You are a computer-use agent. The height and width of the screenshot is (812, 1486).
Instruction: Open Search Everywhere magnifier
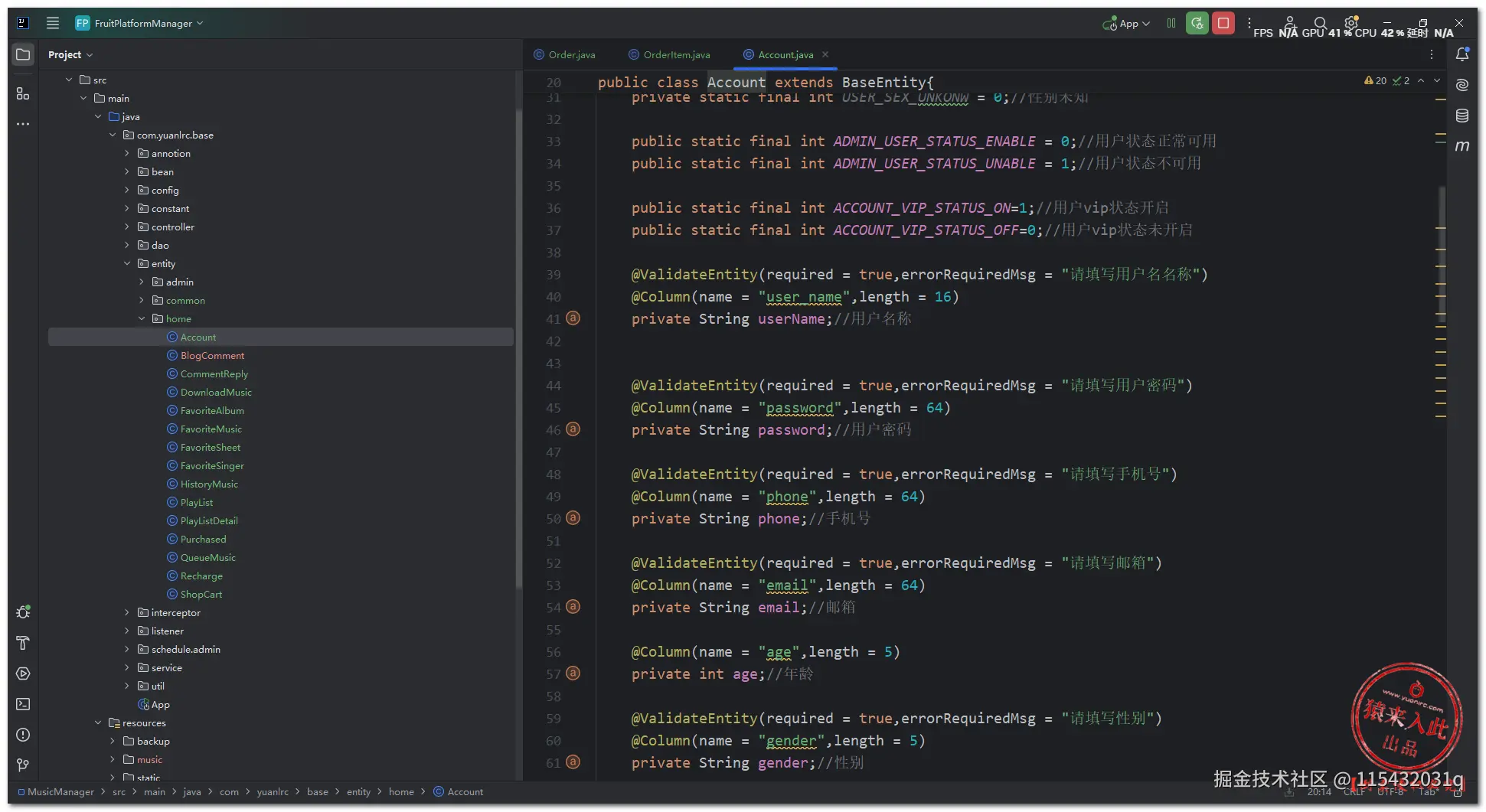tap(1321, 23)
